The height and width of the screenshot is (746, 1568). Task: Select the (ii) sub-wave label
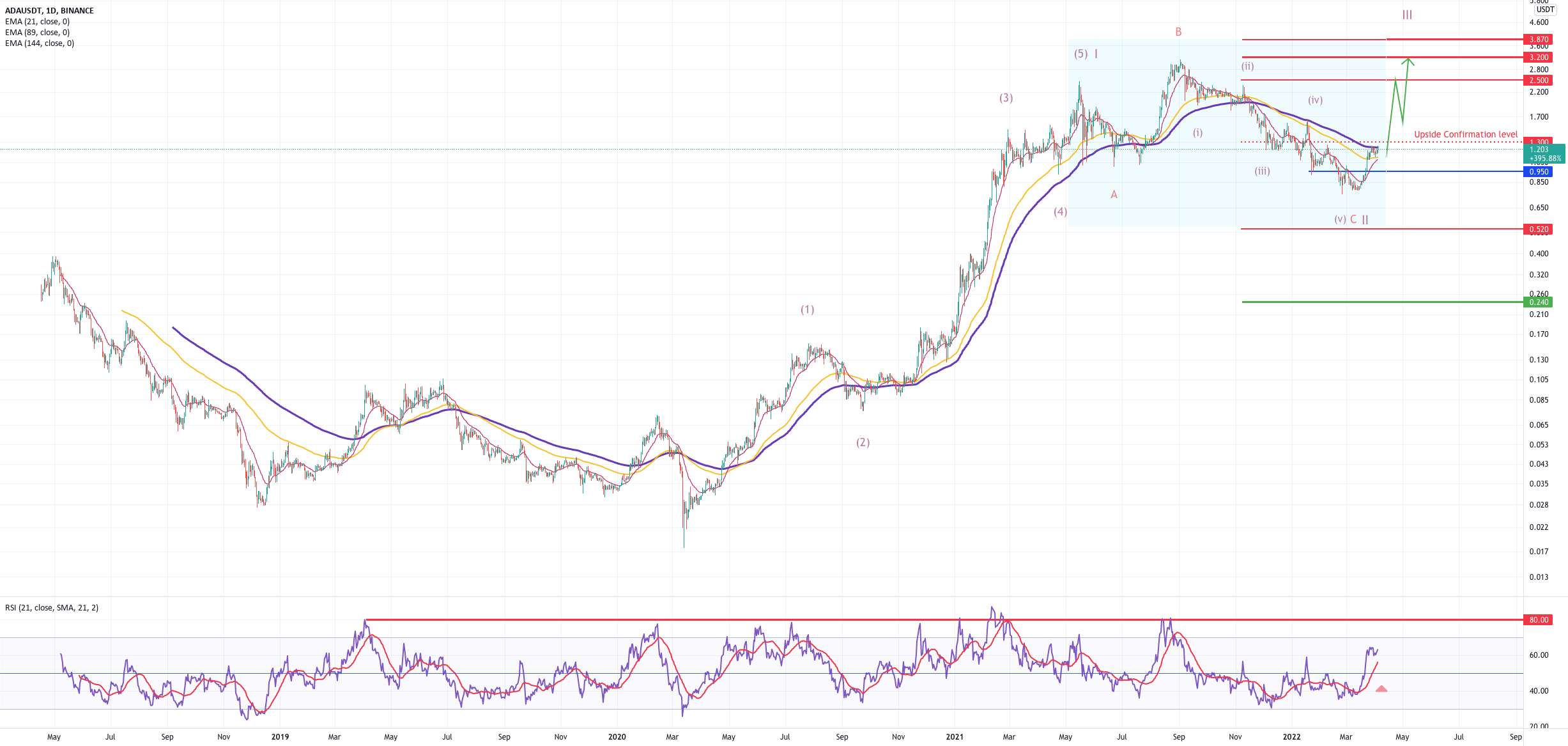(x=1247, y=66)
